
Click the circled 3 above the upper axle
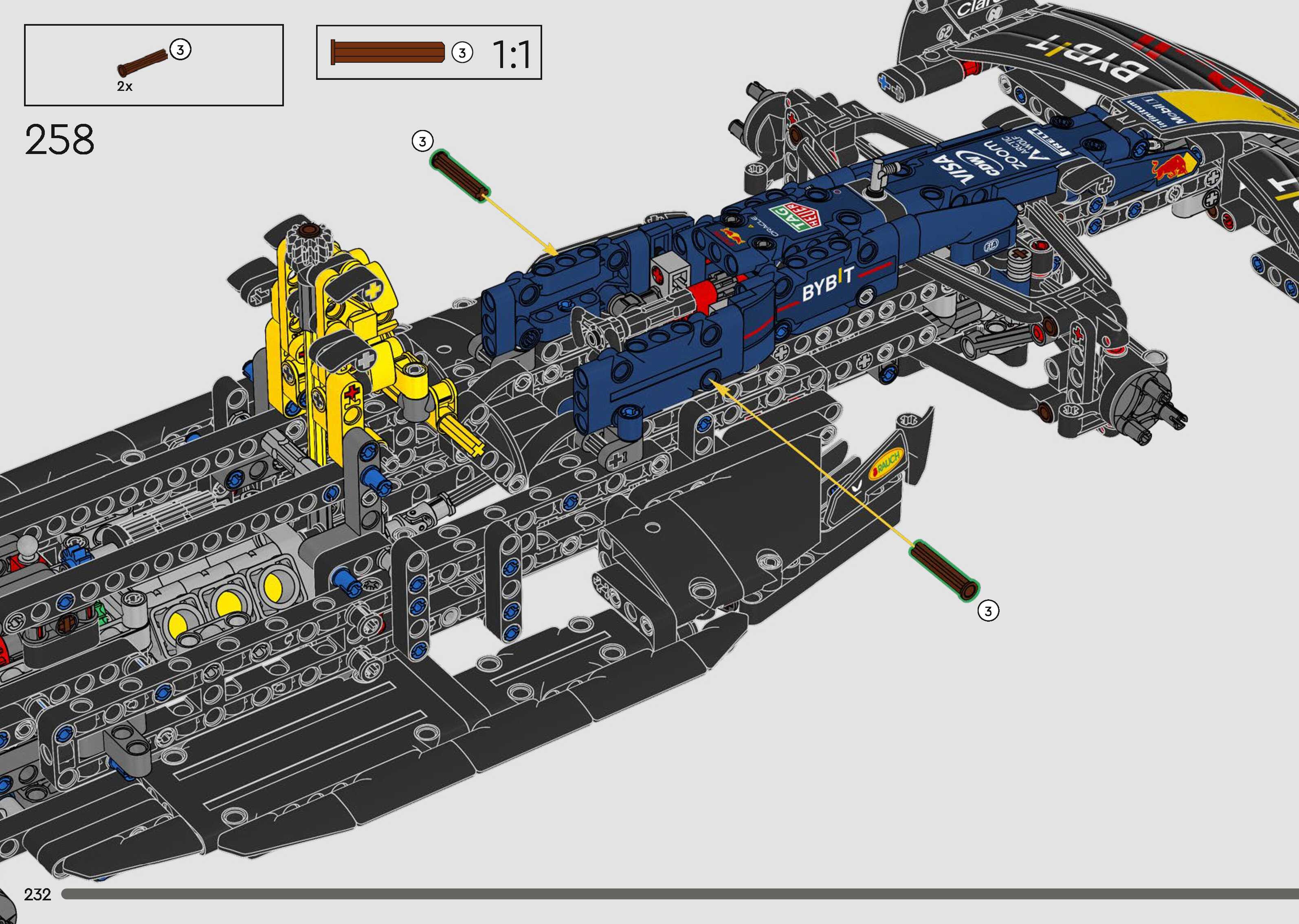pos(422,141)
